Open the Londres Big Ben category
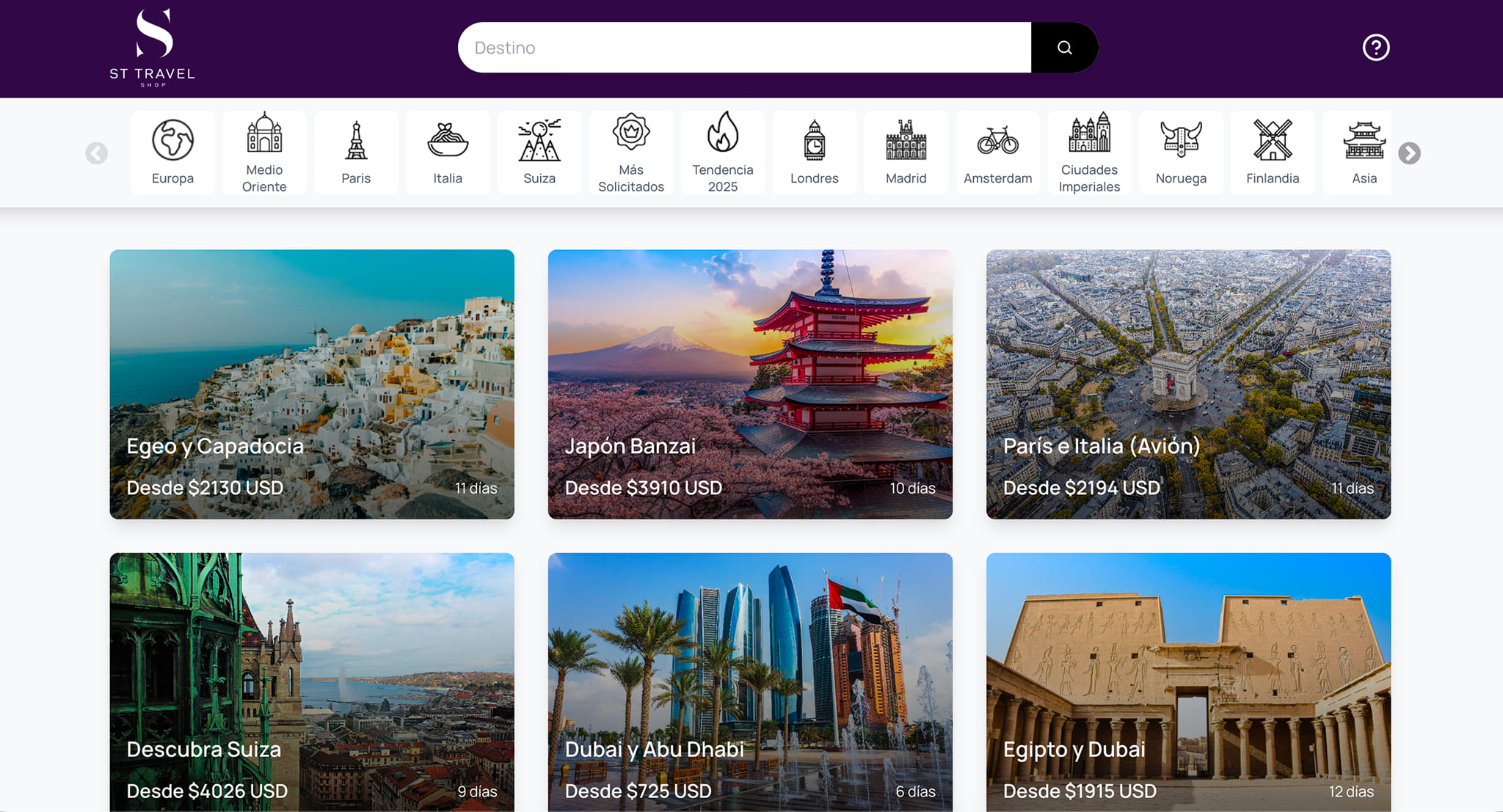 [814, 153]
